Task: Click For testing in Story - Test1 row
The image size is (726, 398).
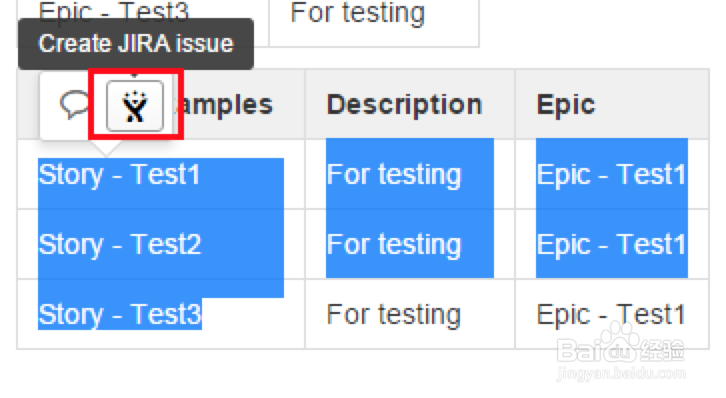Action: coord(394,175)
